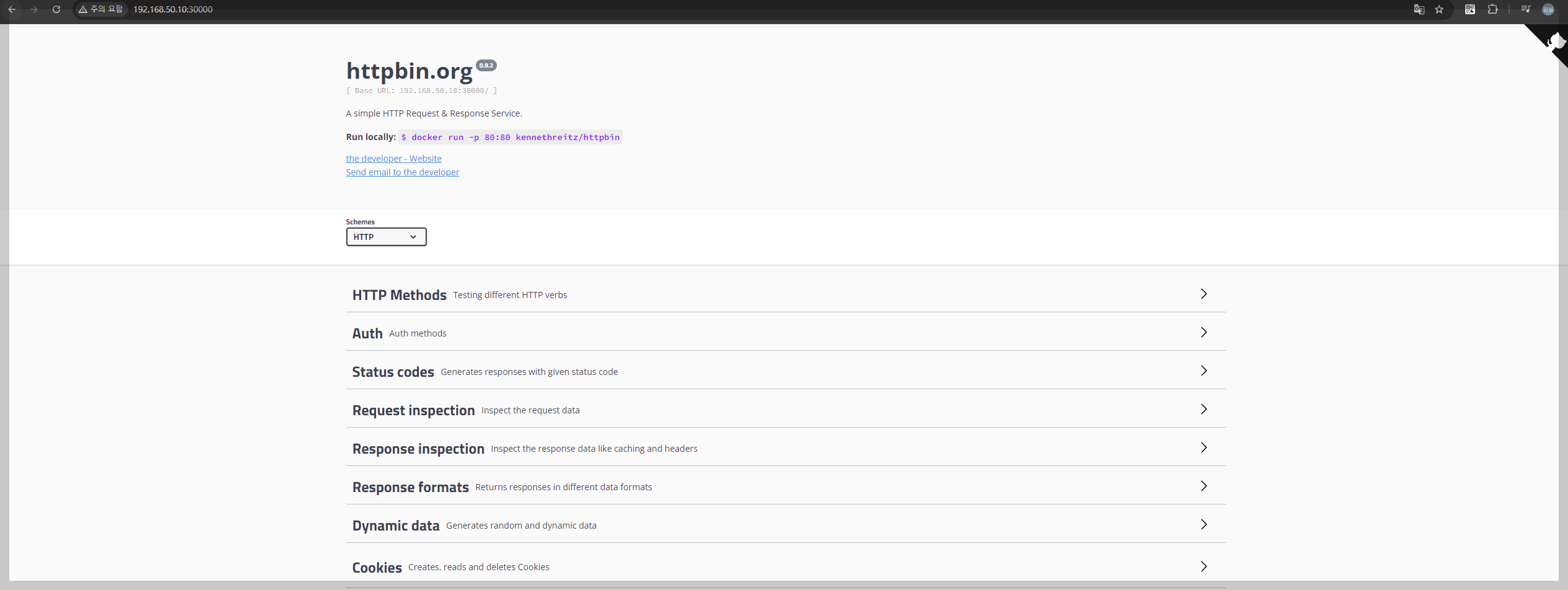The width and height of the screenshot is (1568, 590).
Task: Expand the Response formats section
Action: [786, 487]
